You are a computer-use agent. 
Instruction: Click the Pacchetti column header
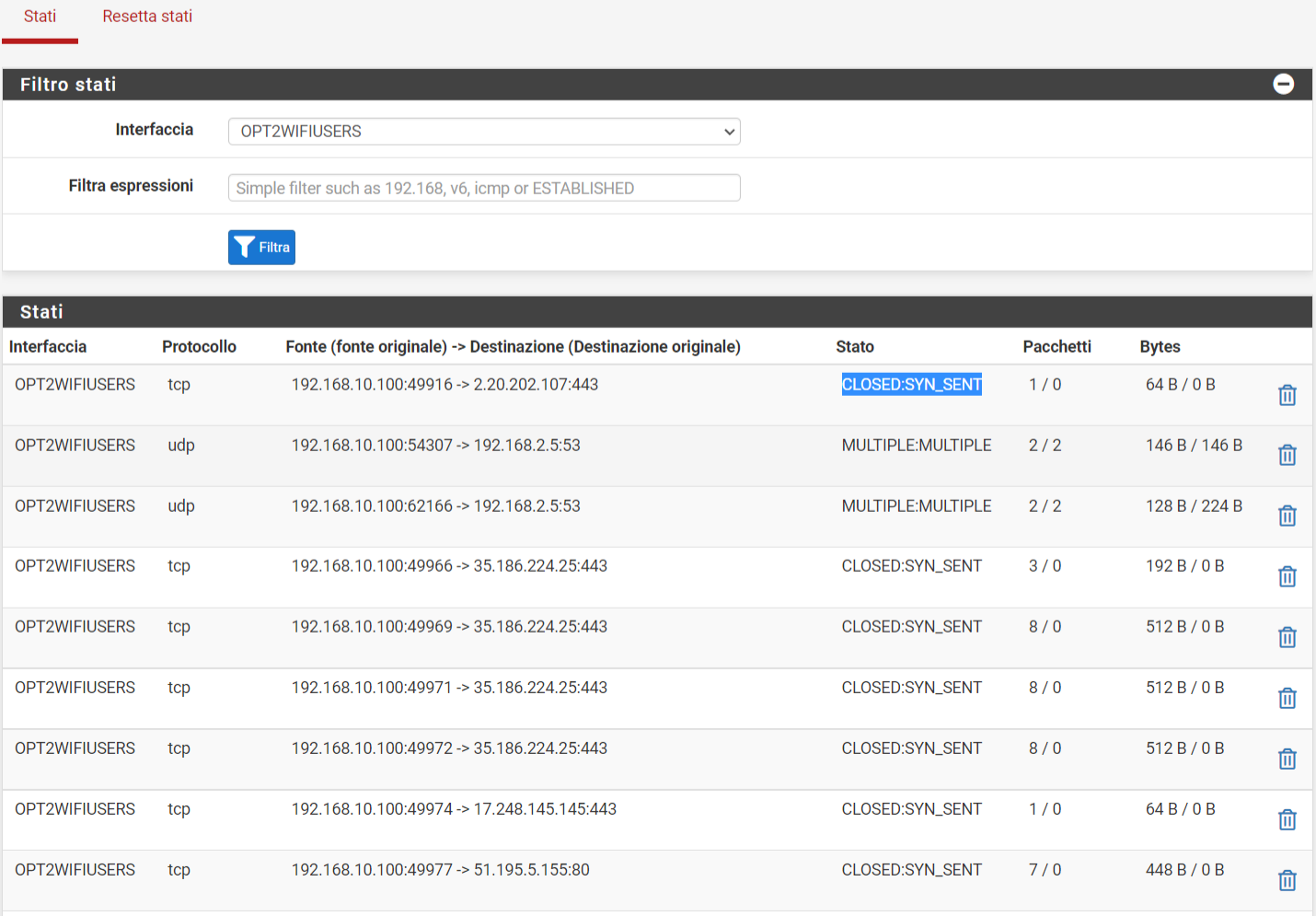(1056, 347)
